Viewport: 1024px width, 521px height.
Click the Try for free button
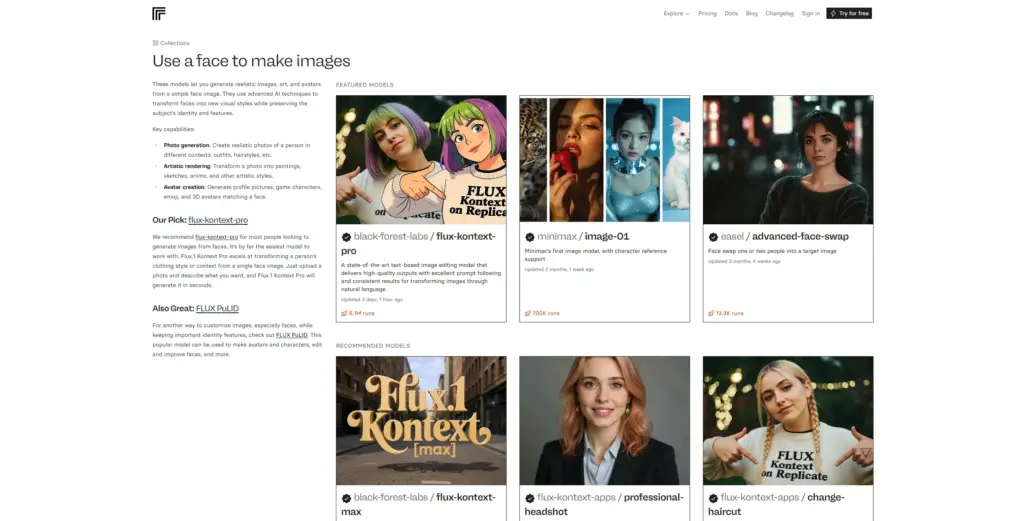(x=849, y=13)
